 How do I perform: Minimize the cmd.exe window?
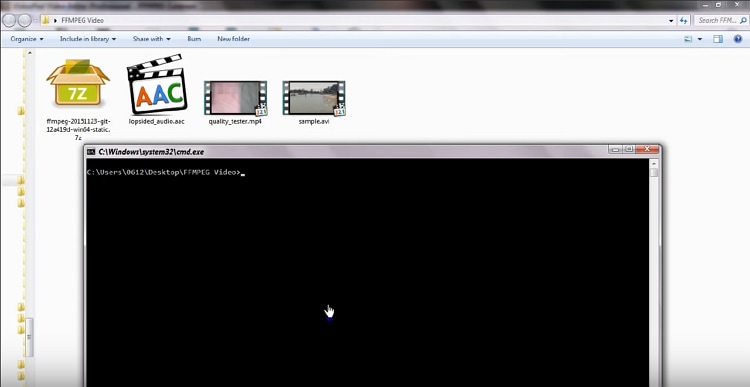(616, 149)
